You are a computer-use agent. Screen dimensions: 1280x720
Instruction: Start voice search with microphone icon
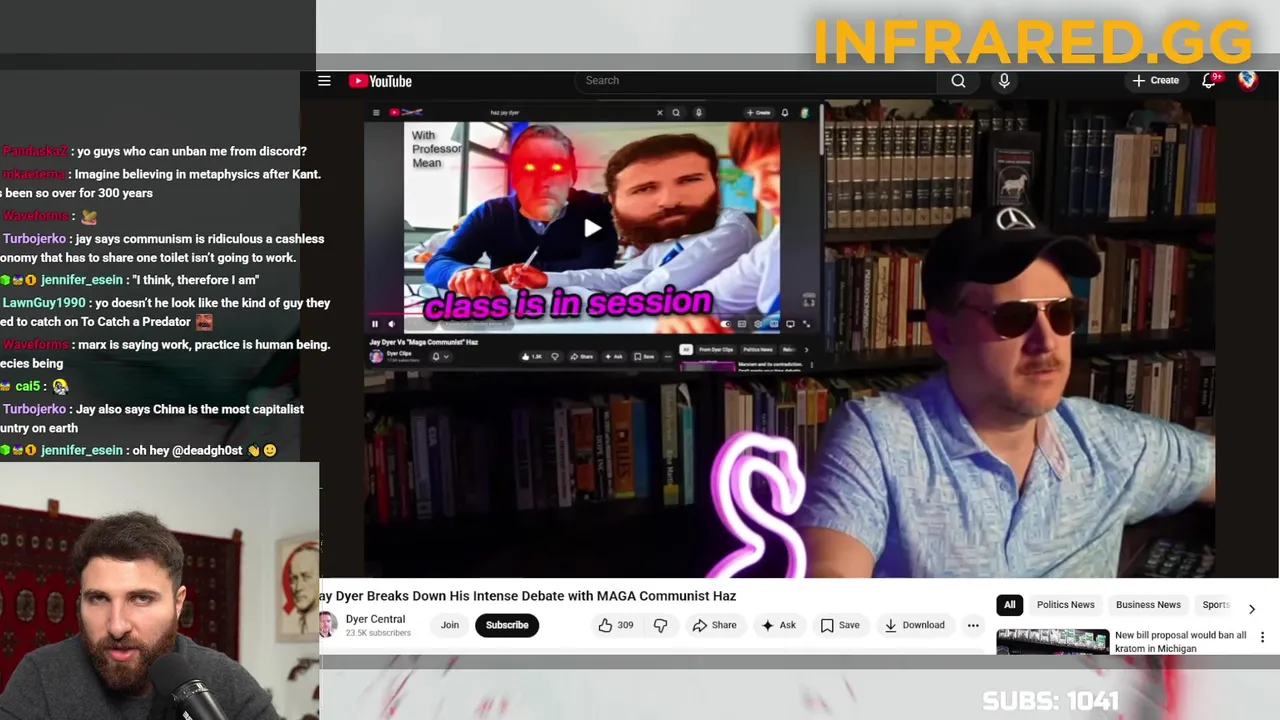coord(1004,81)
